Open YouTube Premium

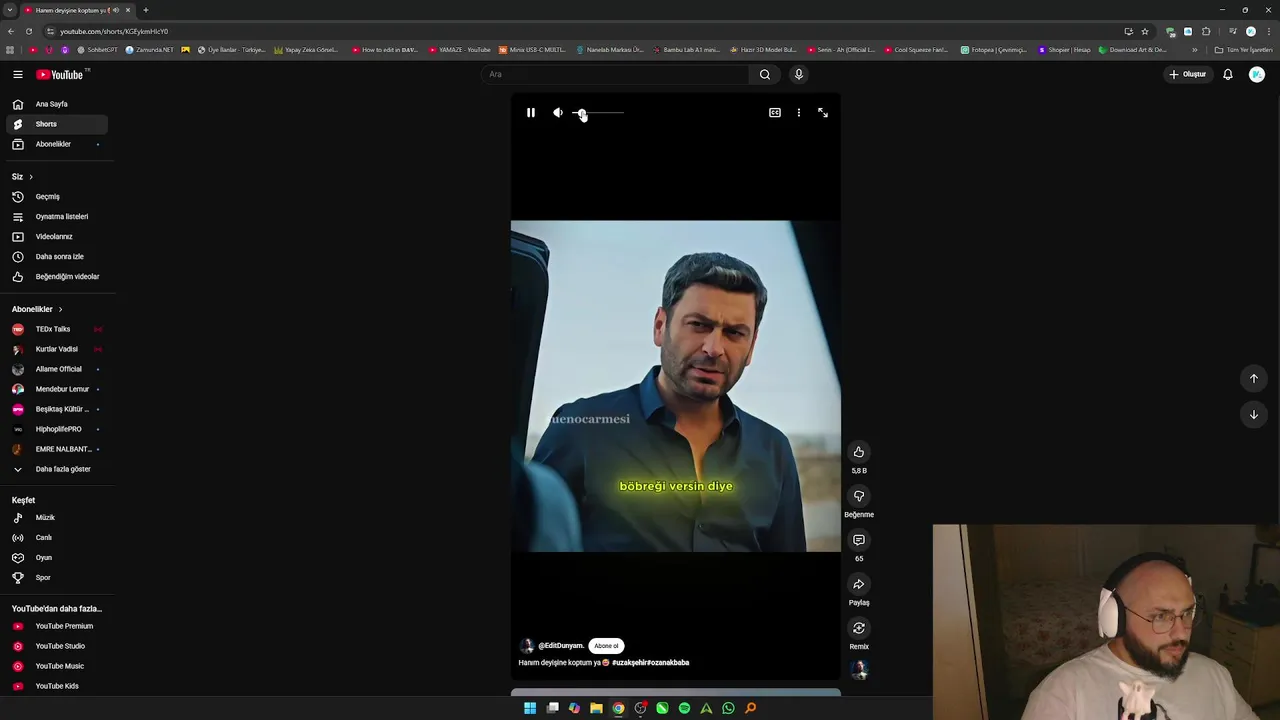tap(56, 626)
